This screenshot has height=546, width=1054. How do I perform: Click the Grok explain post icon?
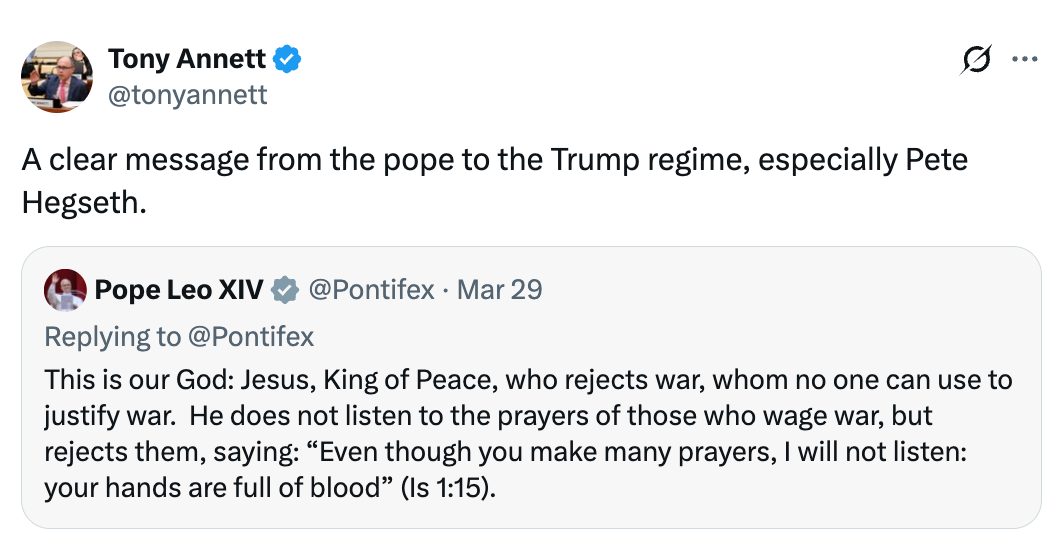(975, 60)
